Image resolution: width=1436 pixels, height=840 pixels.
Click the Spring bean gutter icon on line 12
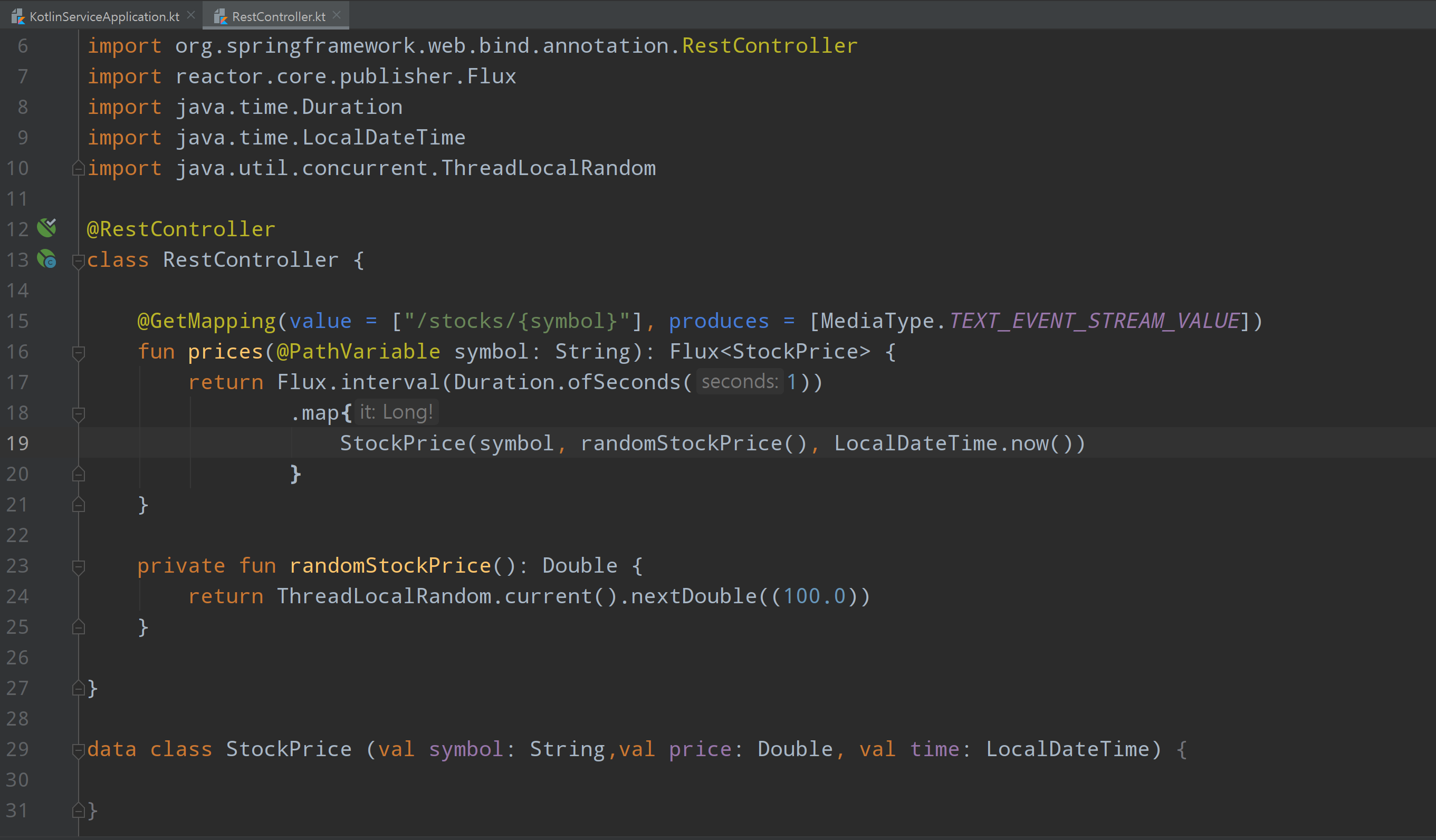pyautogui.click(x=47, y=228)
